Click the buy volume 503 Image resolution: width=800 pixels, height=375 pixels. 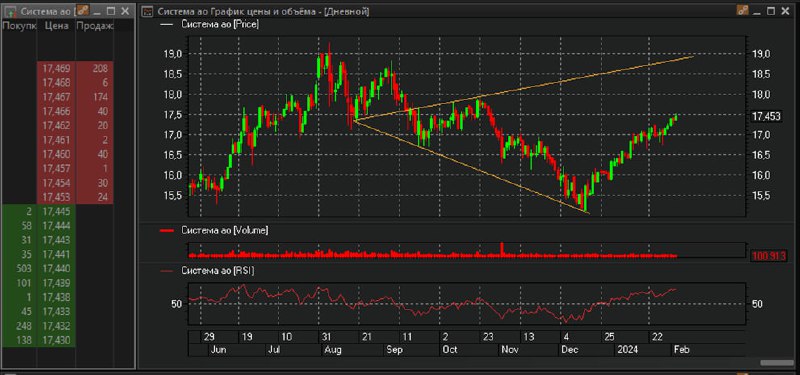click(x=23, y=268)
